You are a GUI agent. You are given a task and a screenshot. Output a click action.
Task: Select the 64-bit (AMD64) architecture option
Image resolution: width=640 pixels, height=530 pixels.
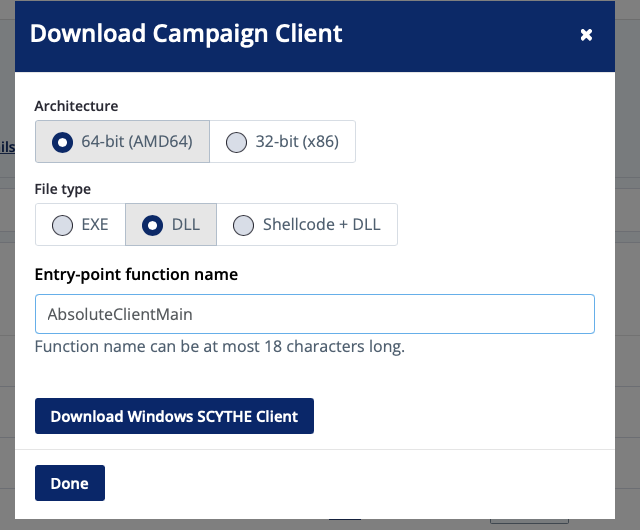[x=122, y=142]
